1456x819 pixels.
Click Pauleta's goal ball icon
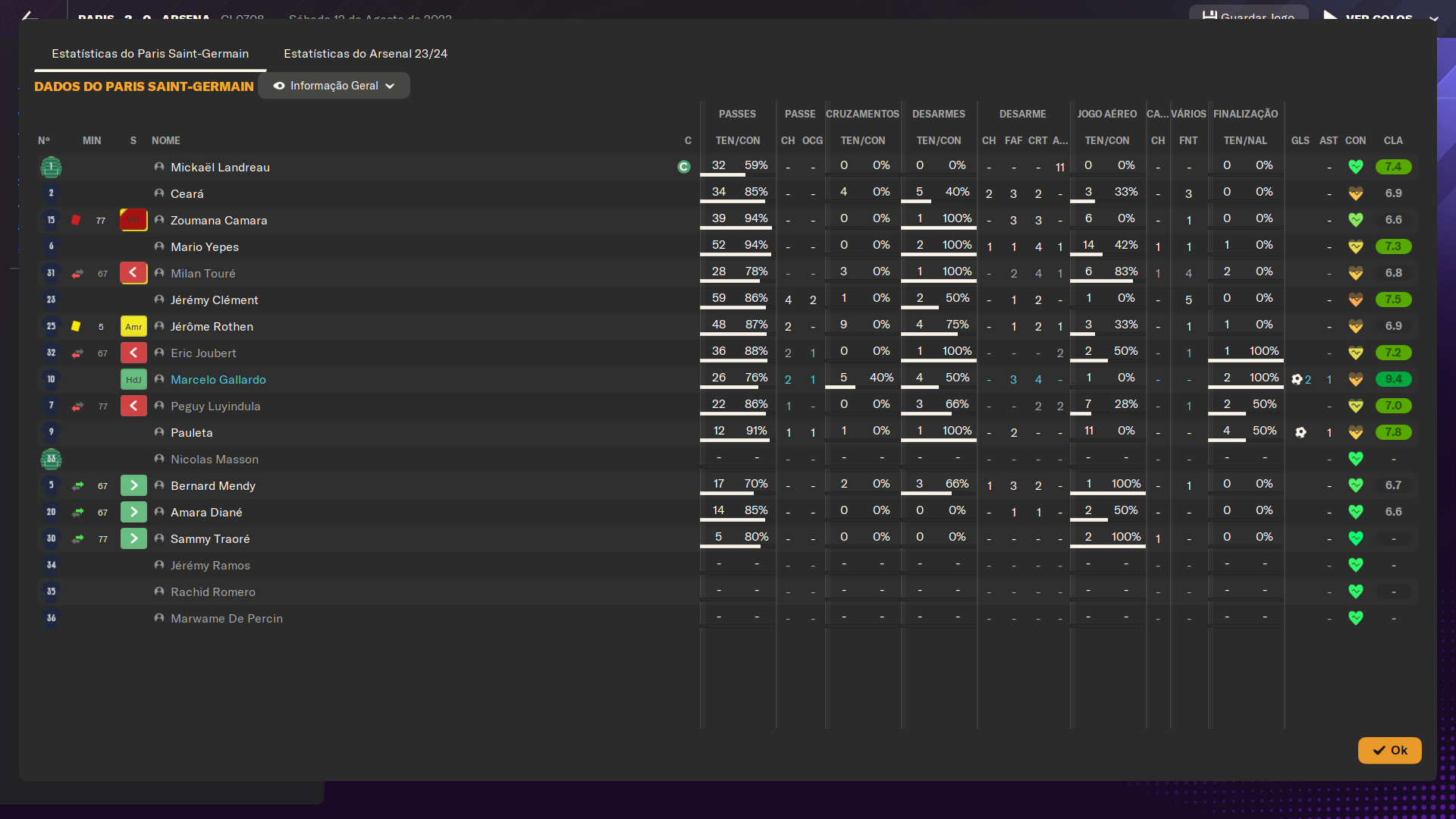tap(1301, 433)
